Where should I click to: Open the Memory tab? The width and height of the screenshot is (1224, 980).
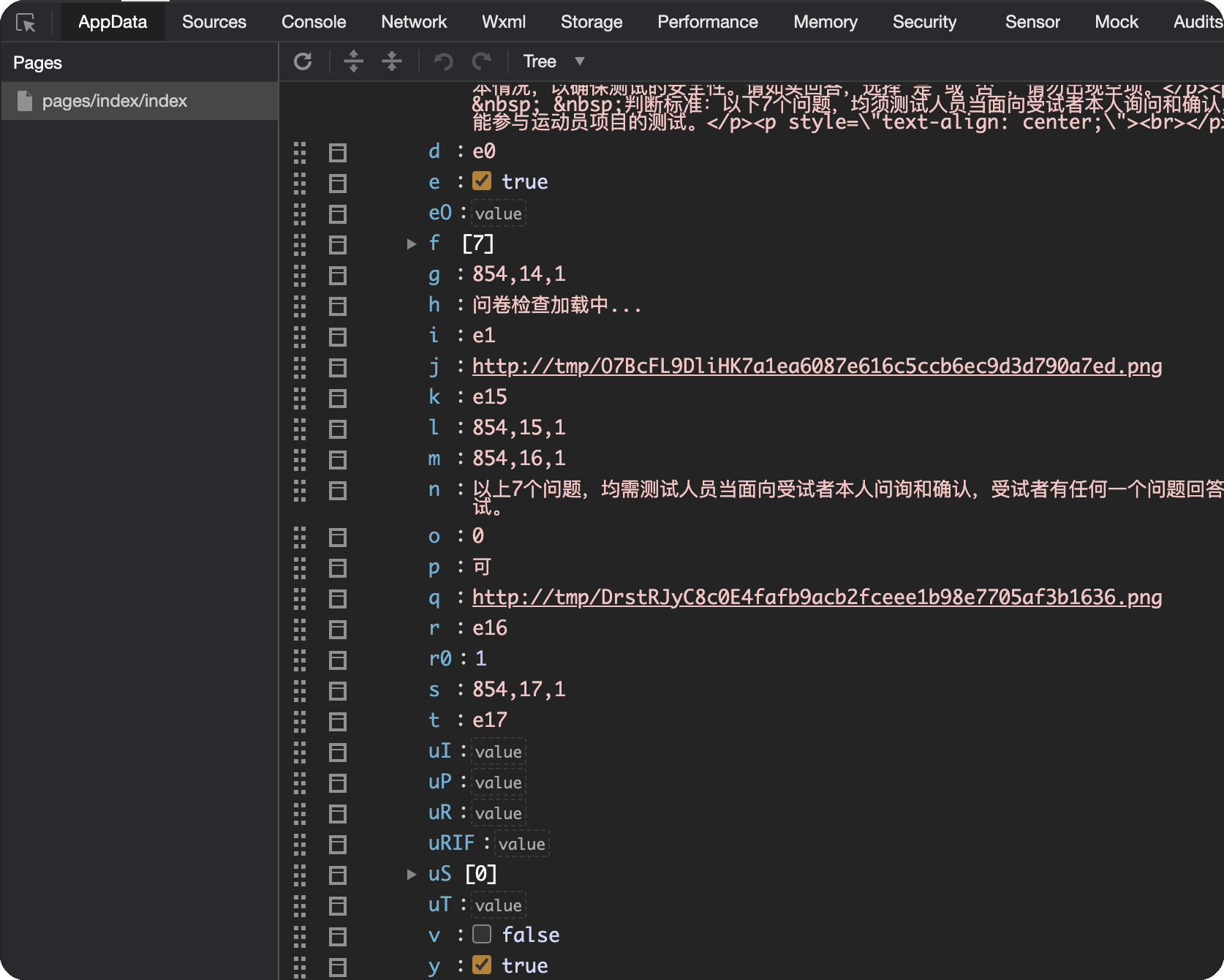click(x=826, y=22)
